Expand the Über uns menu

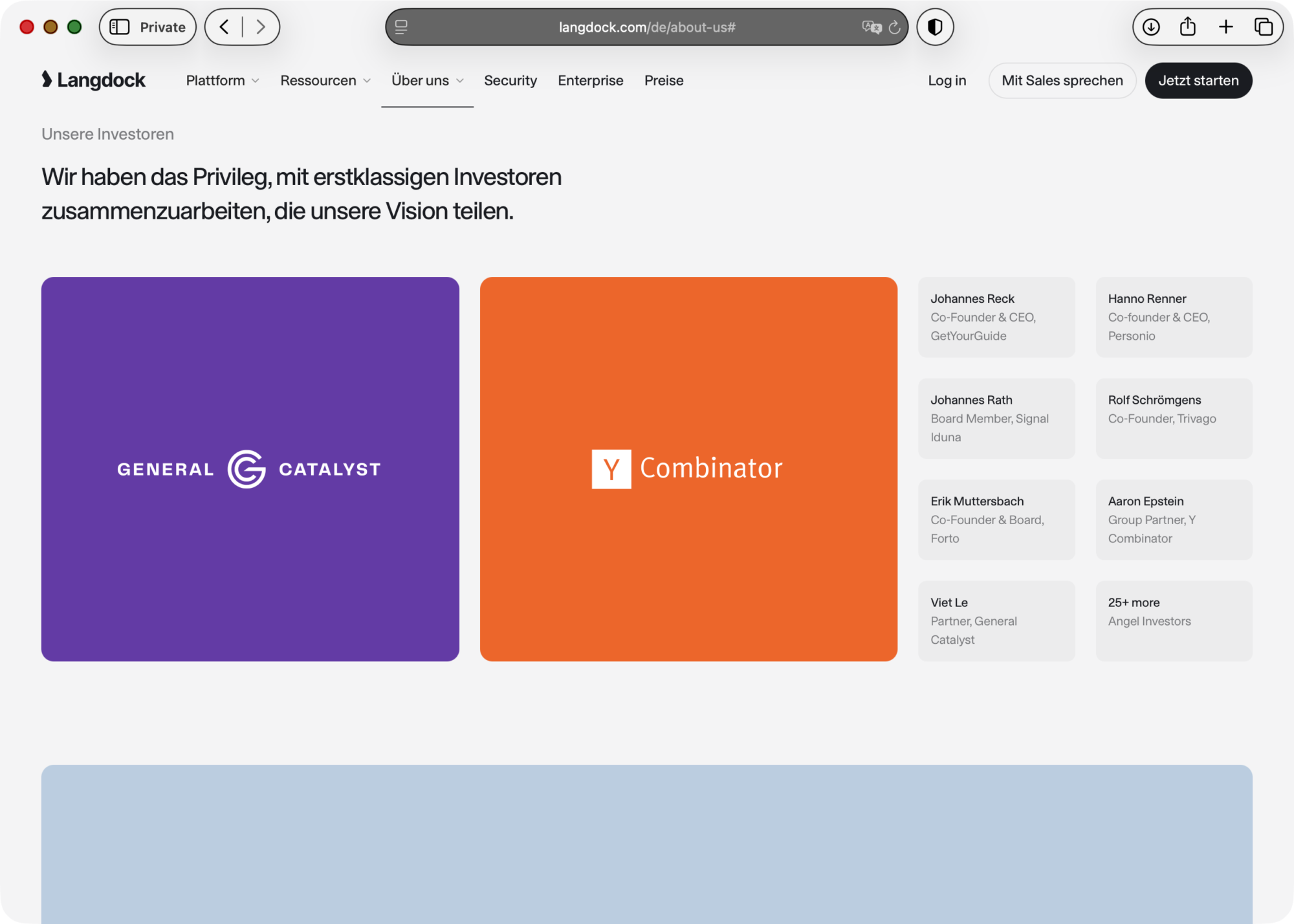coord(427,80)
